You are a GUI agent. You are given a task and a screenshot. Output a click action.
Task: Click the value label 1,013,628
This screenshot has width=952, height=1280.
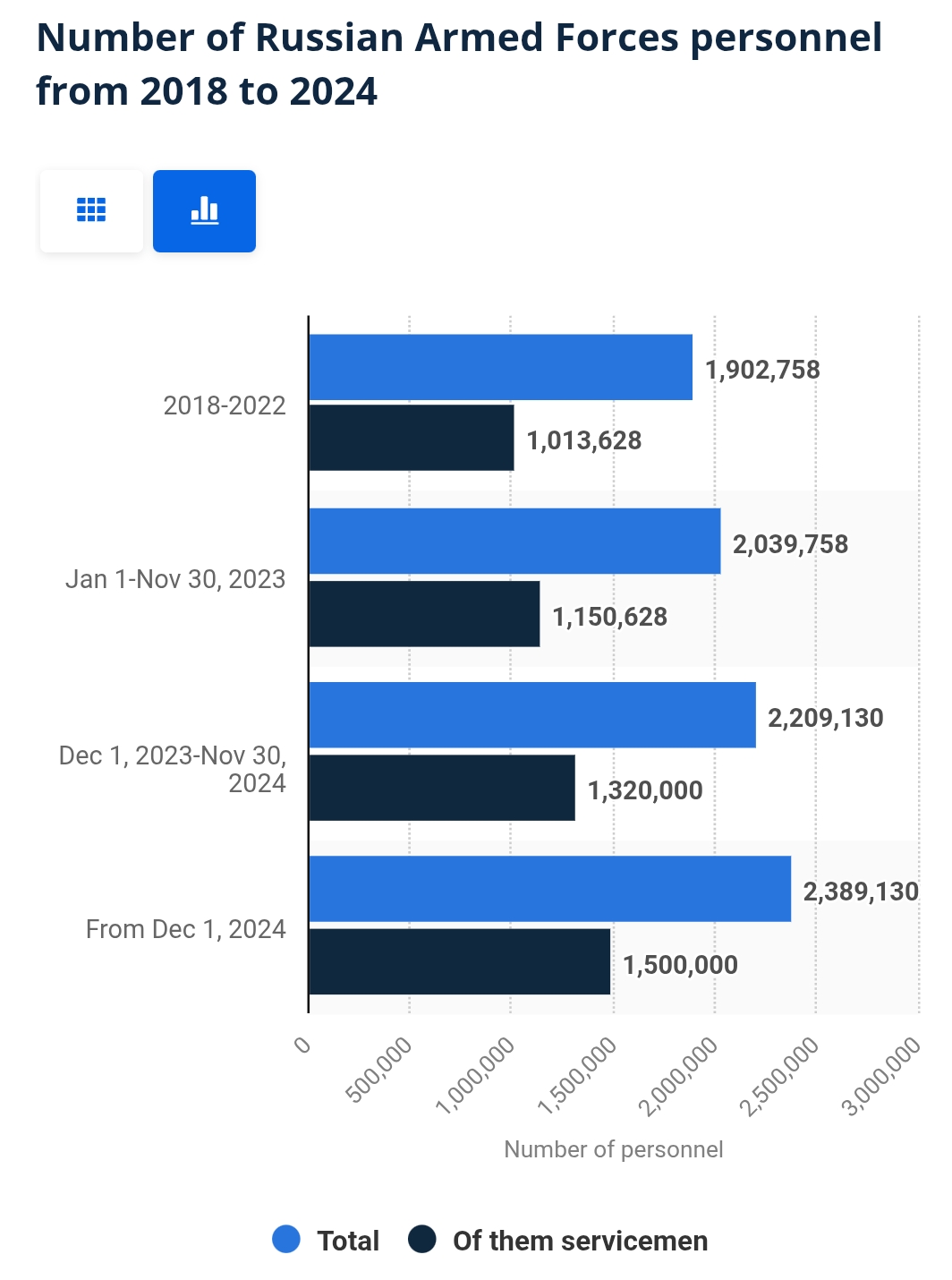click(x=584, y=440)
